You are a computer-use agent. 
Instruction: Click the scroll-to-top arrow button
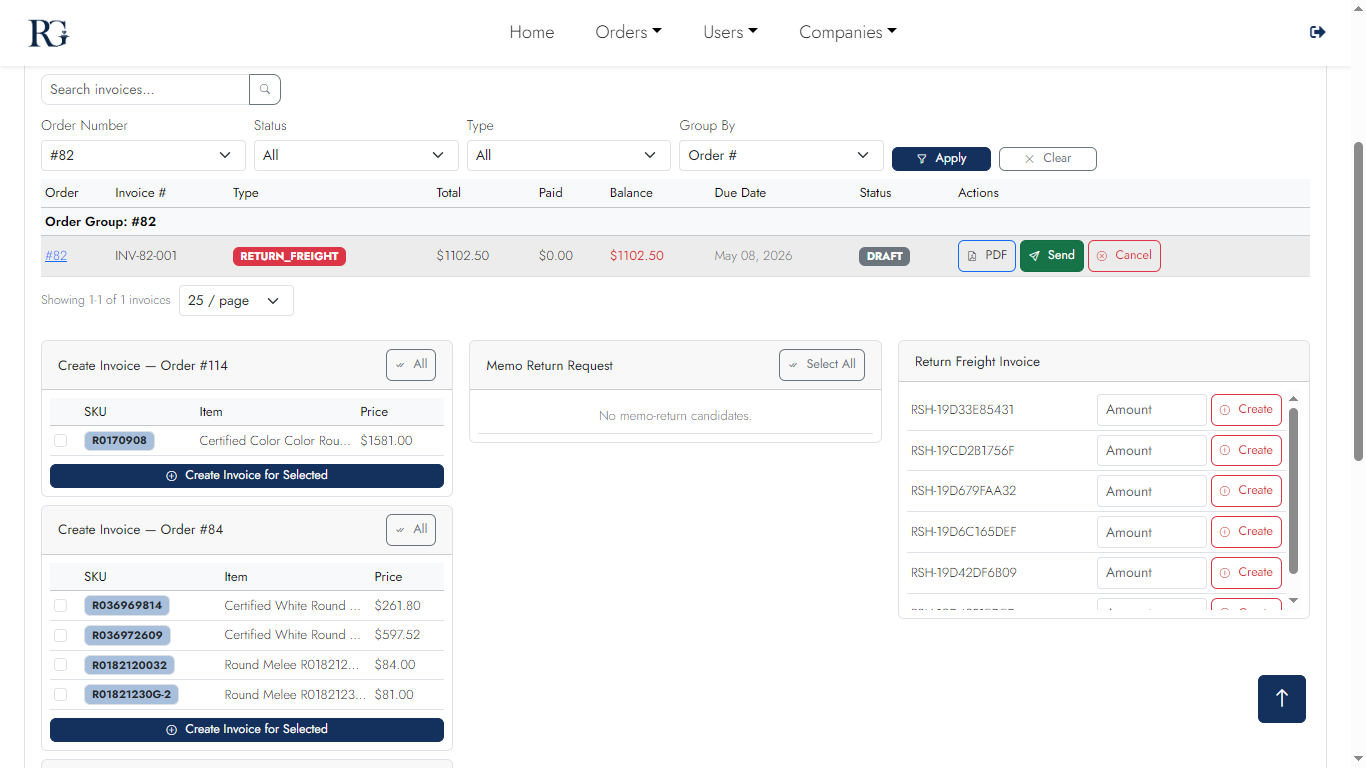click(1281, 698)
